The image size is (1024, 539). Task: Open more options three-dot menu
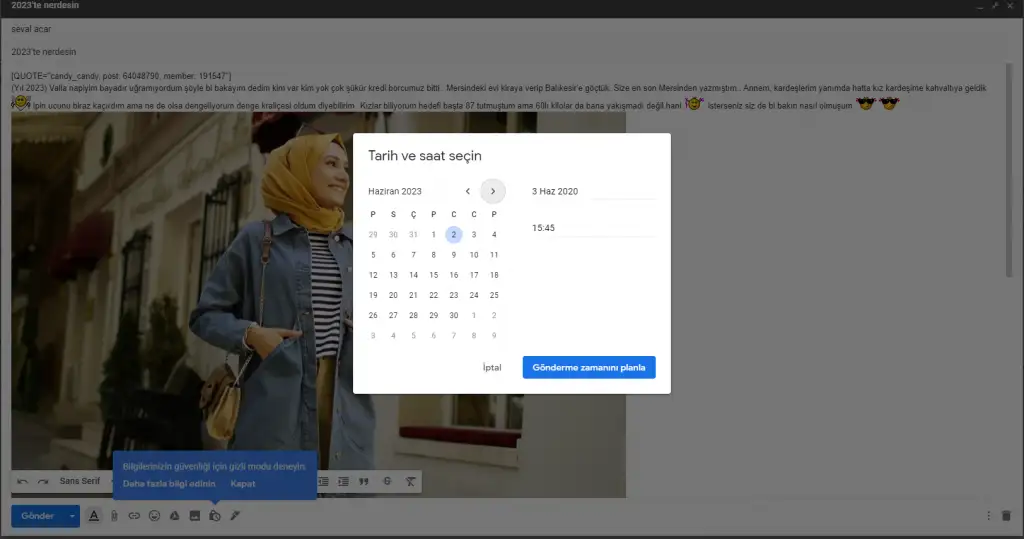click(x=988, y=516)
